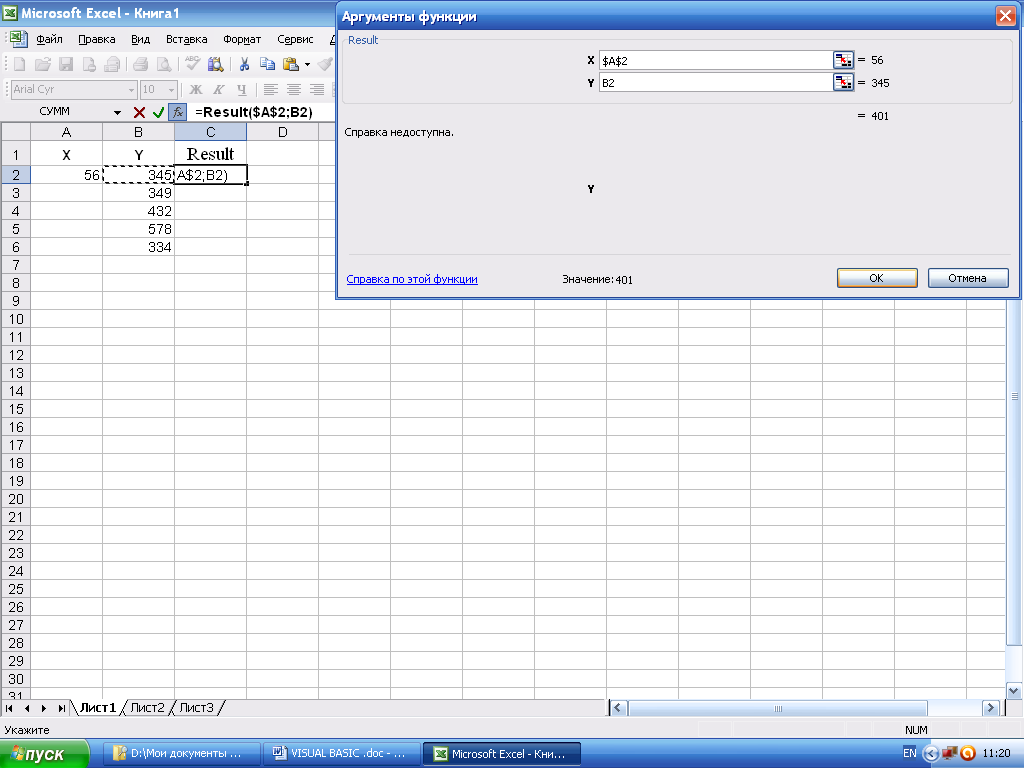The image size is (1024, 768).
Task: Open the Arial Cyr font dropdown
Action: pyautogui.click(x=131, y=89)
